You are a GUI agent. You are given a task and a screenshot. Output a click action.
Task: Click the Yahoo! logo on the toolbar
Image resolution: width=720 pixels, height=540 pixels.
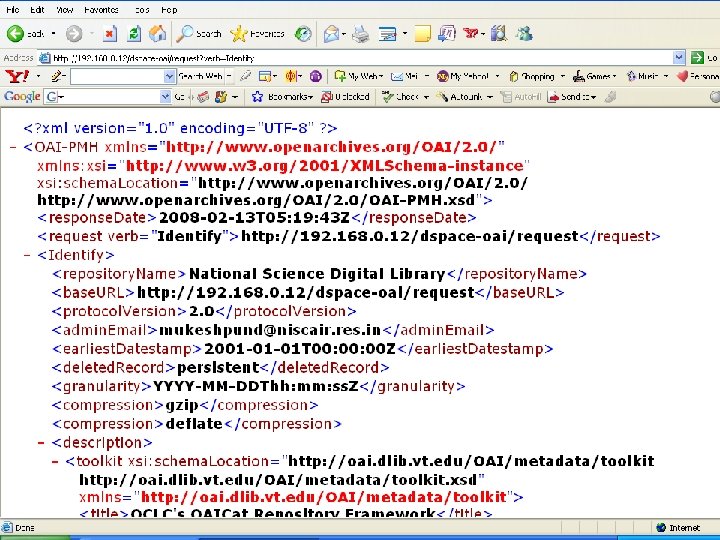pos(17,76)
